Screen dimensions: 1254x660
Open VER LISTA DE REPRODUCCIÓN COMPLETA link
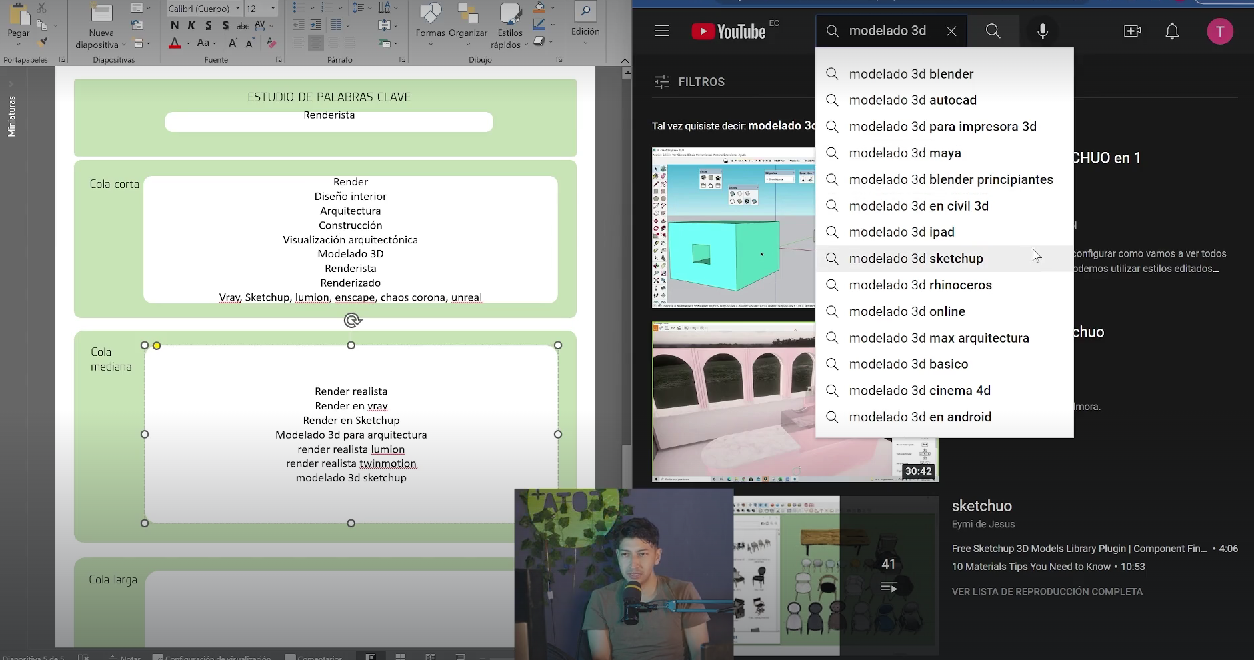coord(1047,592)
